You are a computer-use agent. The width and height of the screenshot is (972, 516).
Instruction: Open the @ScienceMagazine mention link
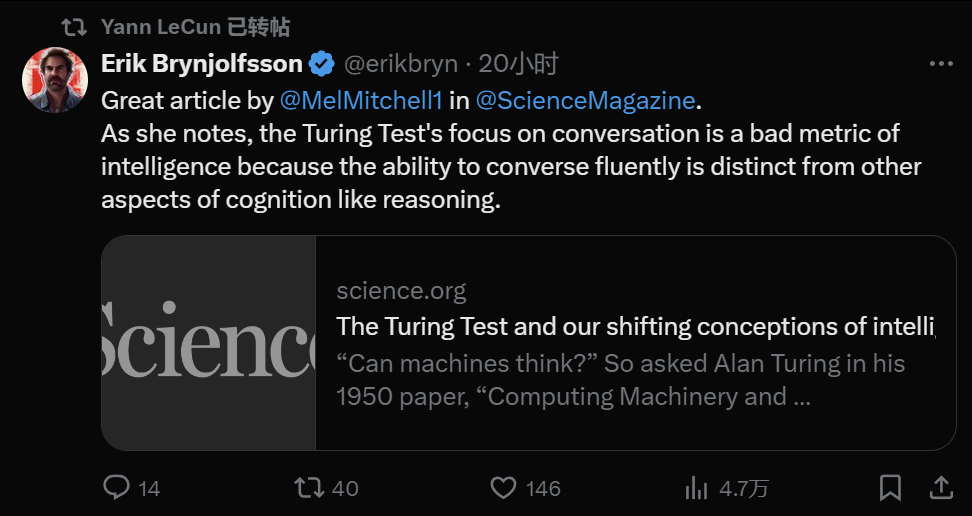585,100
